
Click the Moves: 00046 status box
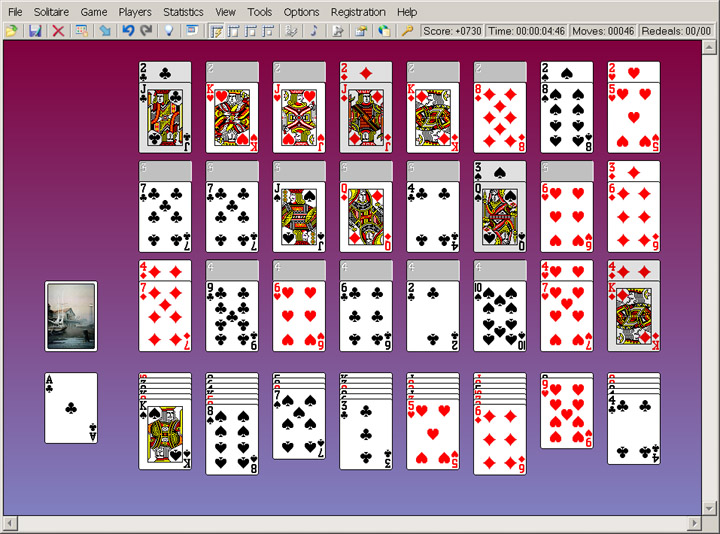click(x=603, y=31)
